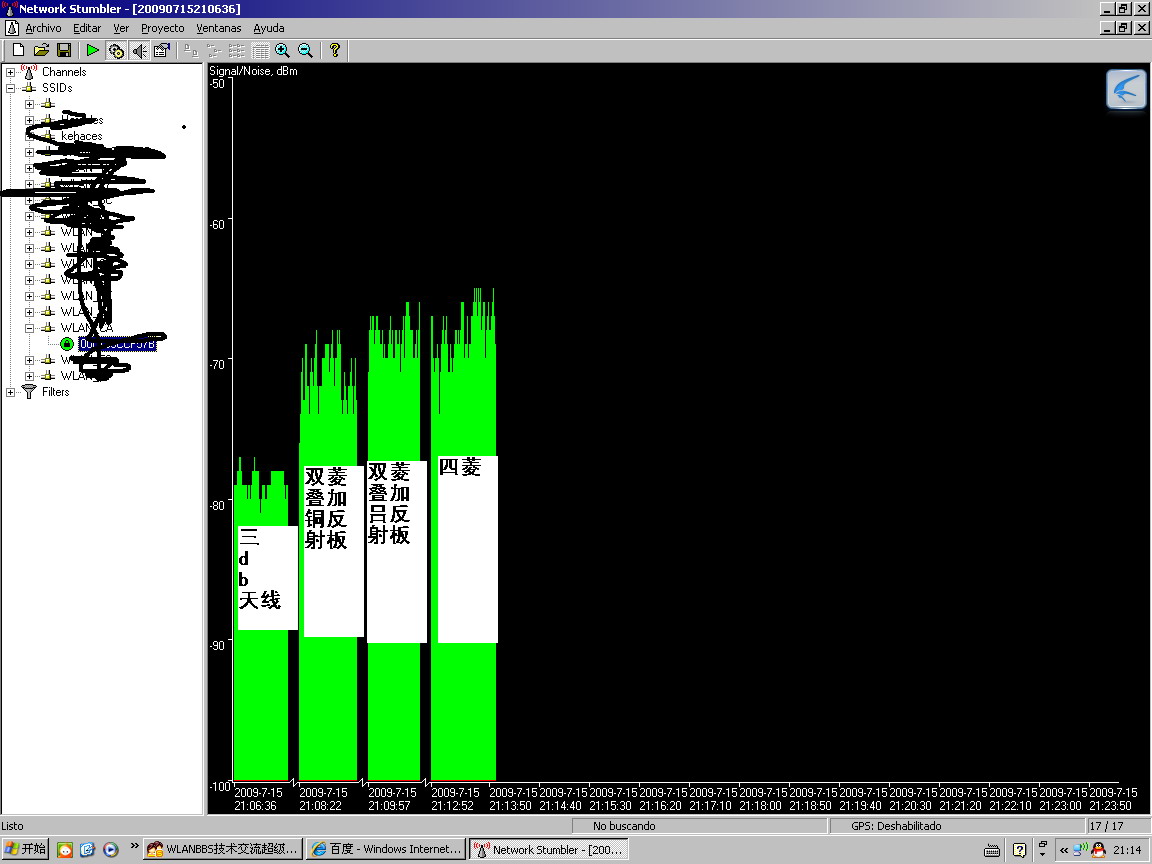Click the Zoom In magnifier icon
Image resolution: width=1152 pixels, height=864 pixels.
coord(283,50)
